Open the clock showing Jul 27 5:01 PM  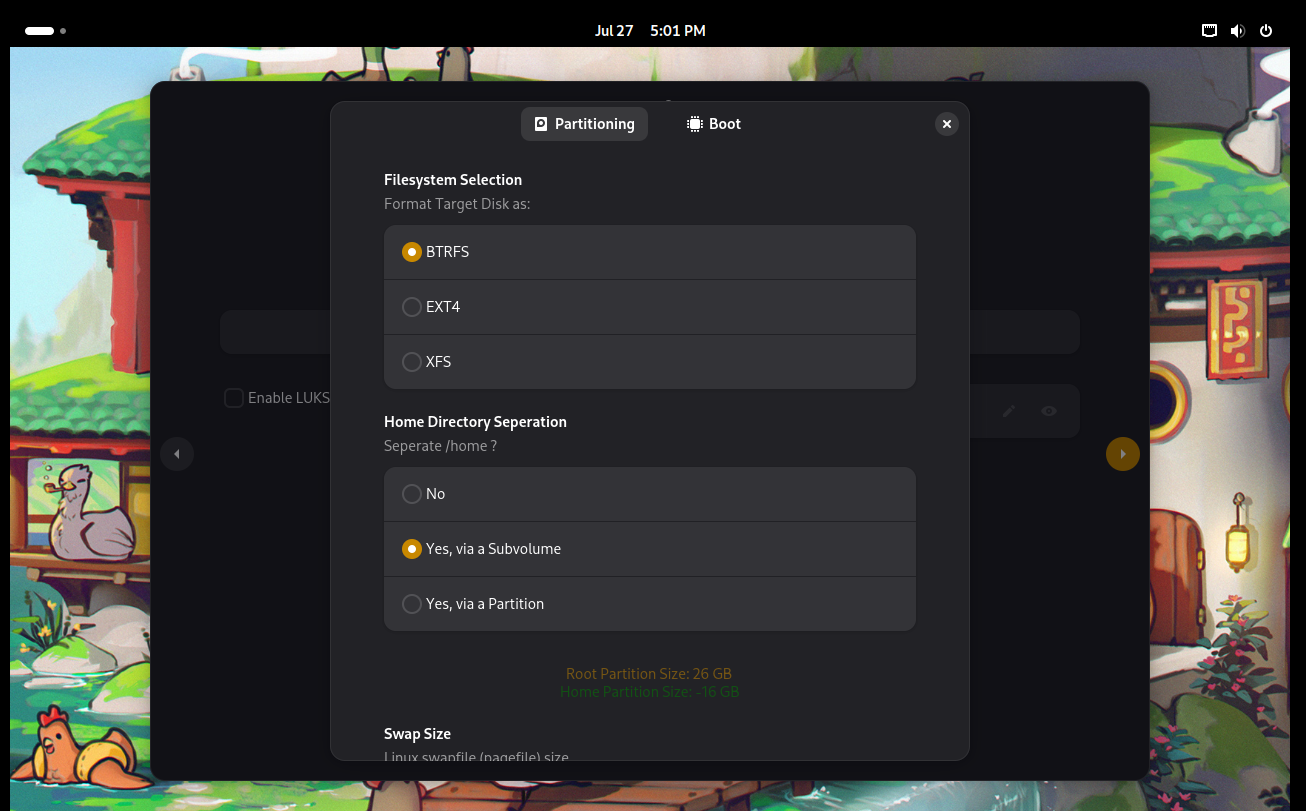pos(650,31)
